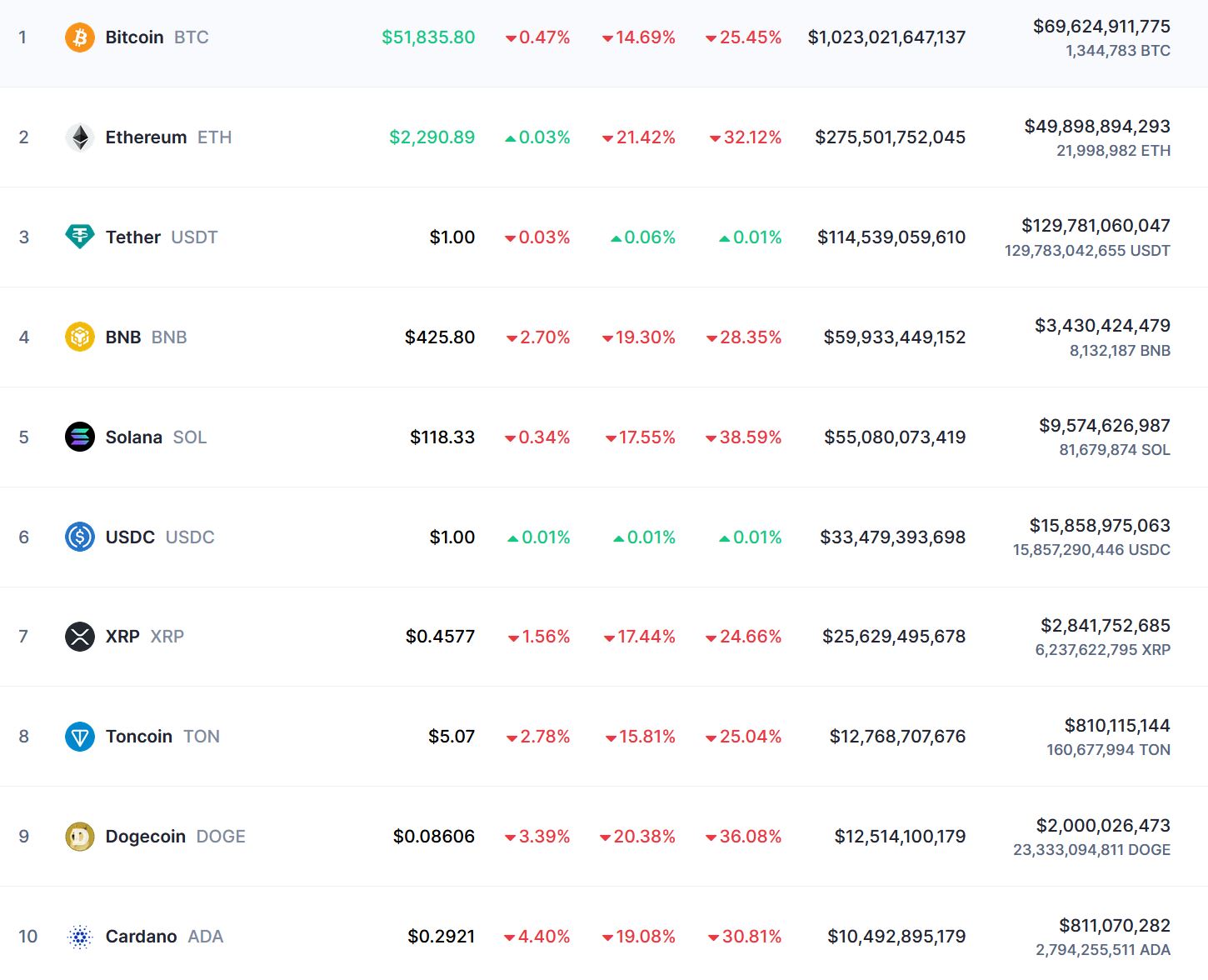The image size is (1208, 980).
Task: Click the XRP black logo icon
Action: tap(80, 637)
